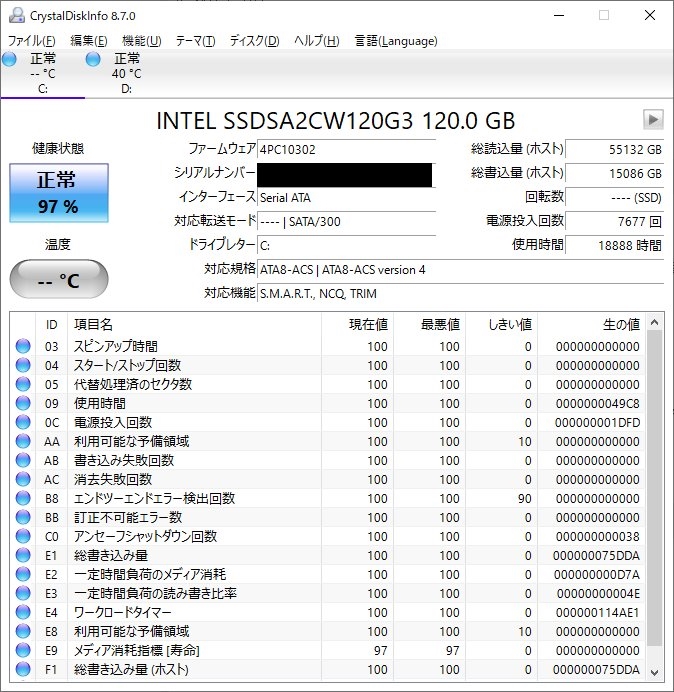The width and height of the screenshot is (674, 692).
Task: Click status orb for row 04 スタート/ストップ回数
Action: [23, 365]
